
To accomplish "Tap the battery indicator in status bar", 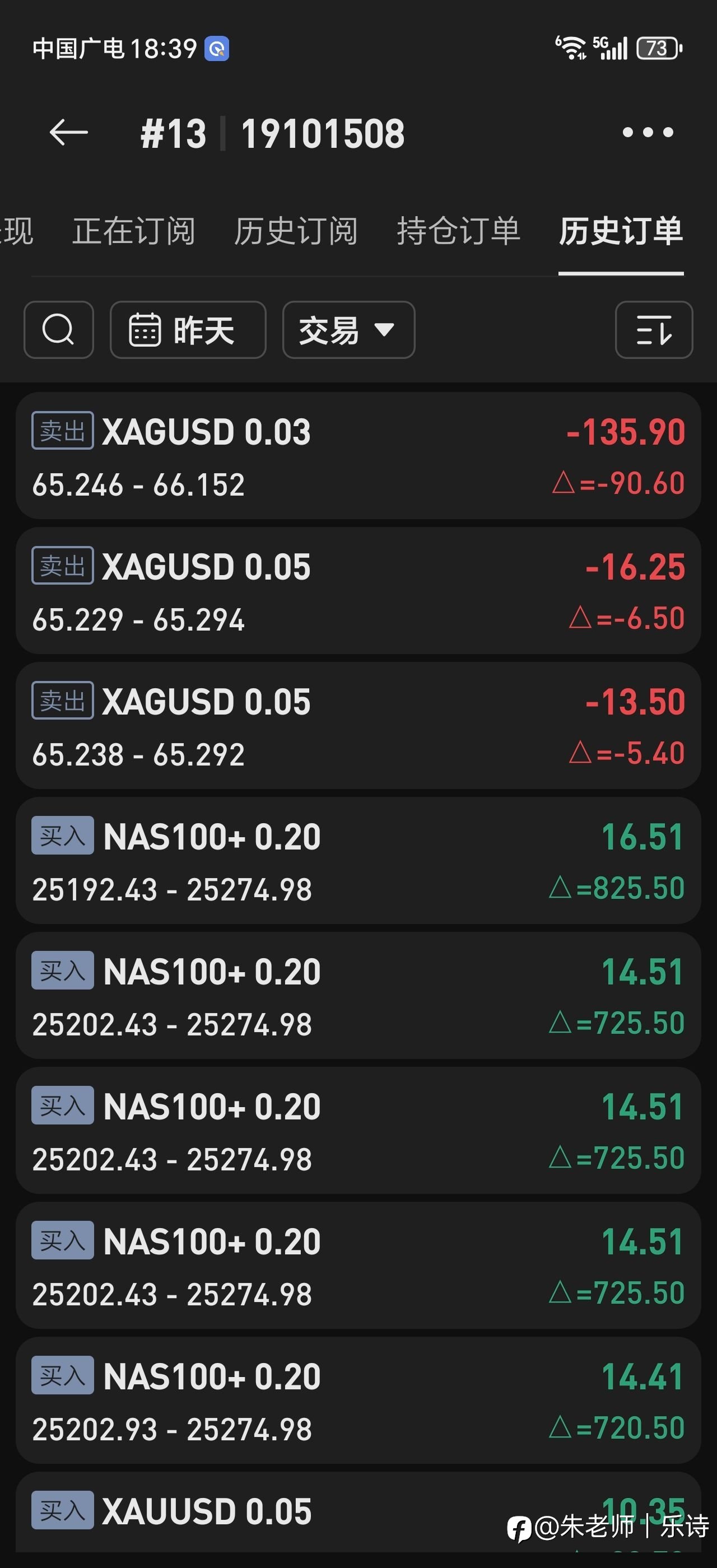I will click(x=659, y=48).
